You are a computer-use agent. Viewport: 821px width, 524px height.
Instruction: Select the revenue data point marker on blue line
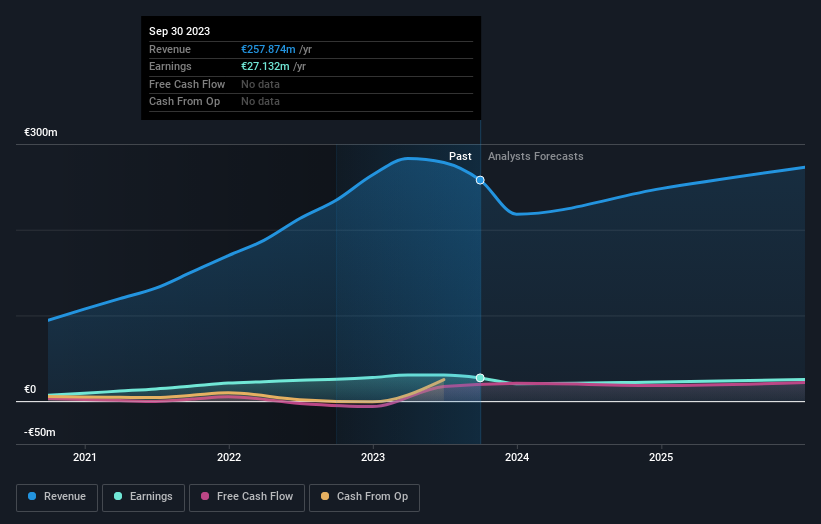480,180
